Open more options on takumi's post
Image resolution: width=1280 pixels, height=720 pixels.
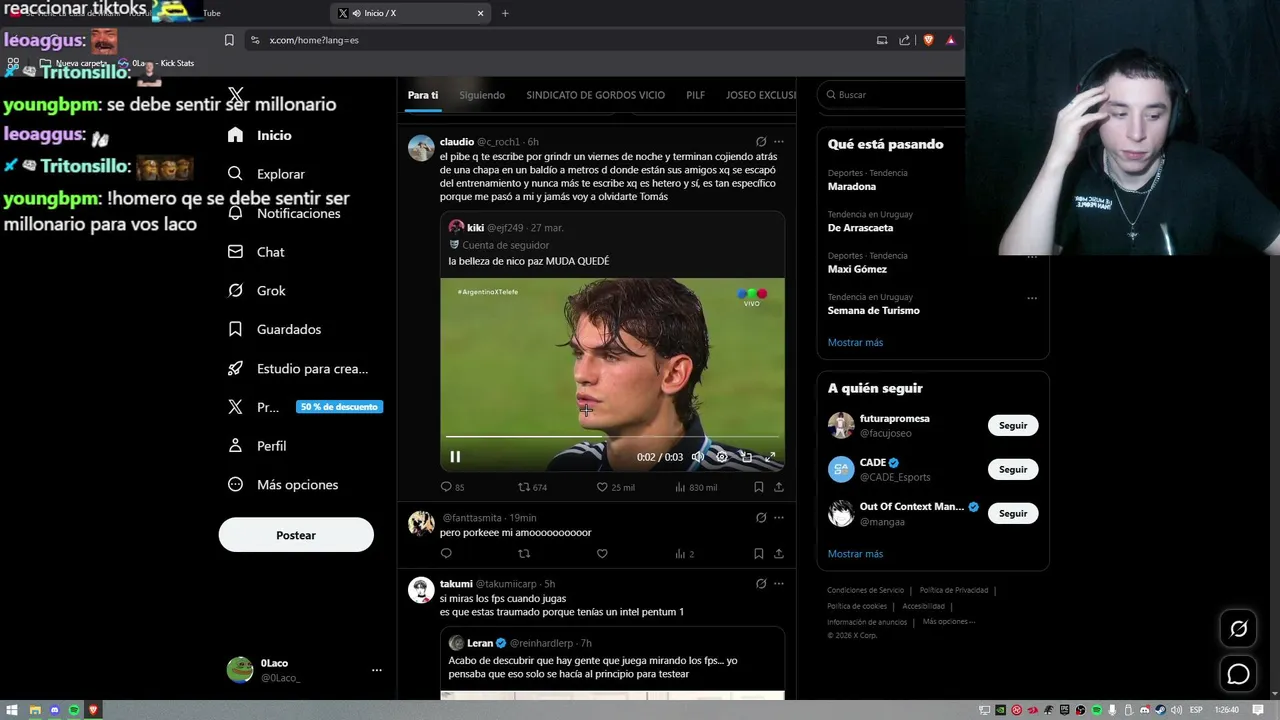click(x=779, y=584)
